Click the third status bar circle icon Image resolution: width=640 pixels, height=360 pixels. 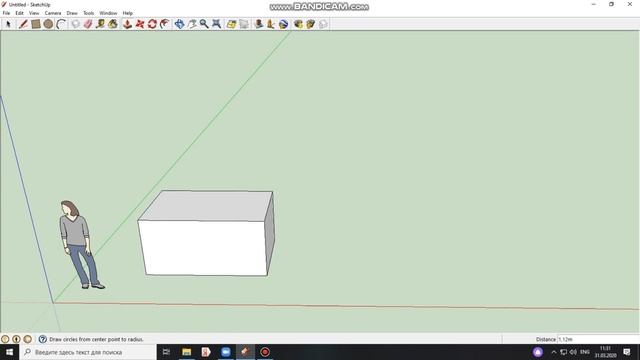[27, 339]
